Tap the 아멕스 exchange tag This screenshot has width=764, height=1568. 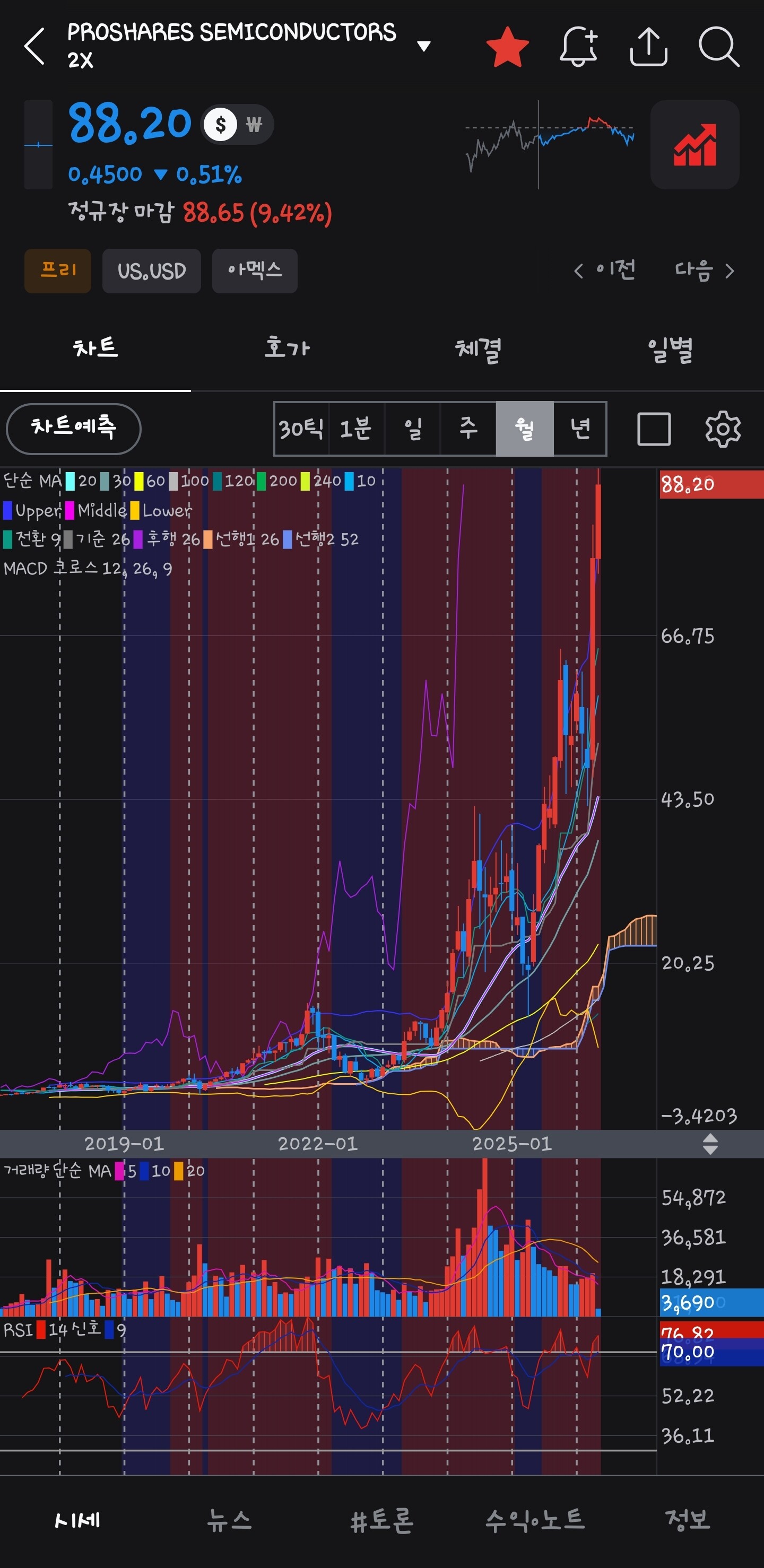tap(255, 271)
